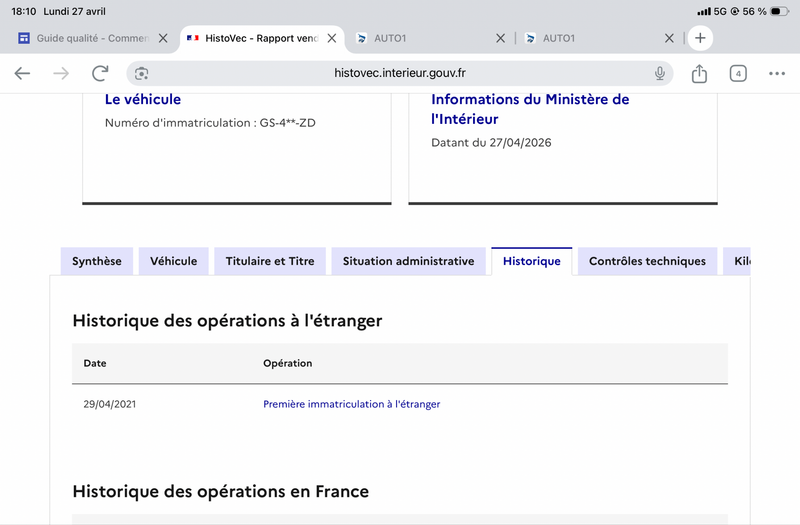This screenshot has width=800, height=525.
Task: Go back with the browser back arrow
Action: click(x=22, y=73)
